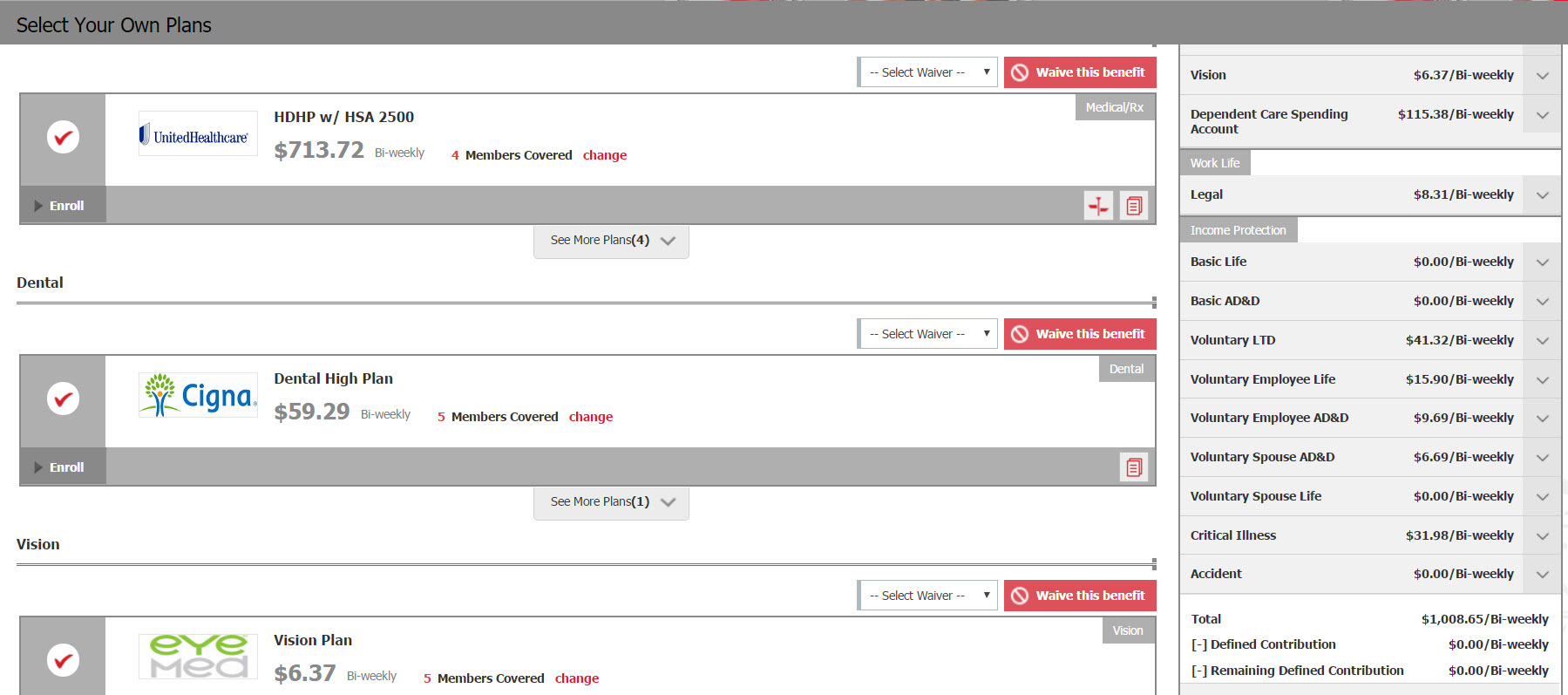Expand Voluntary Employee AD&D row chevron
The width and height of the screenshot is (1568, 695).
click(1542, 419)
